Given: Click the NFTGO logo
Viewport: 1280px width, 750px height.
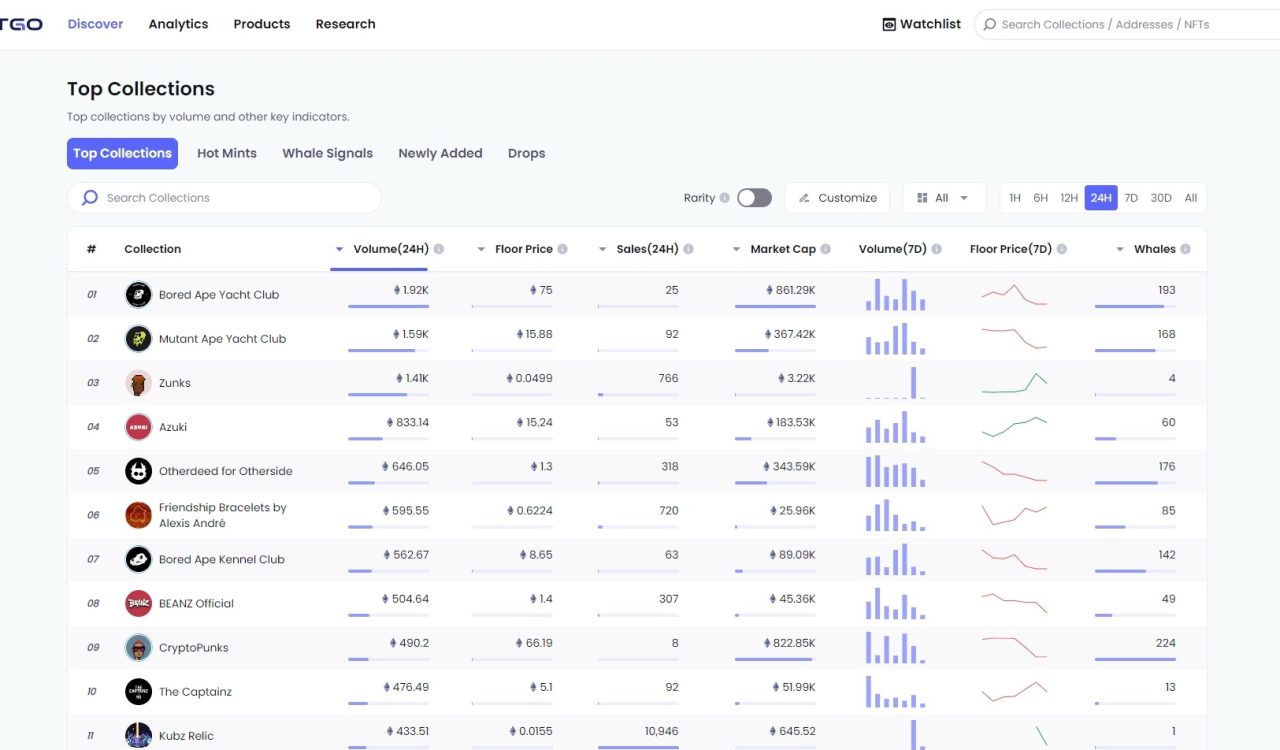Looking at the screenshot, I should pyautogui.click(x=20, y=24).
